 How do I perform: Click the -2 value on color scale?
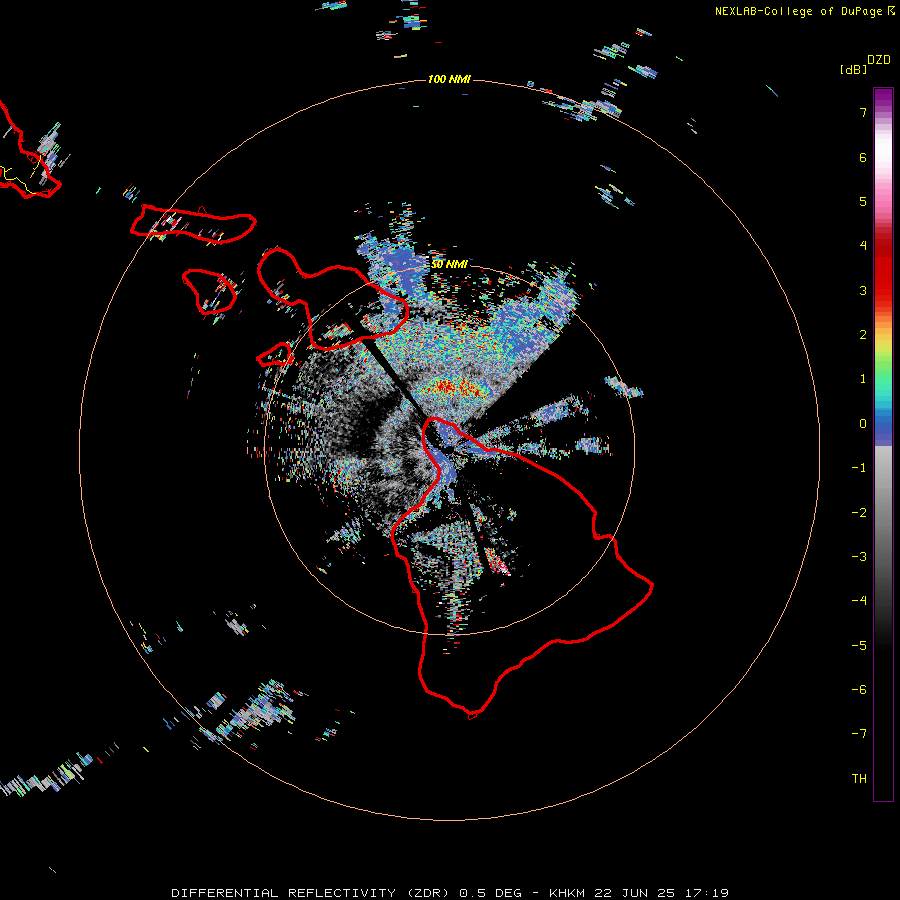pos(859,513)
